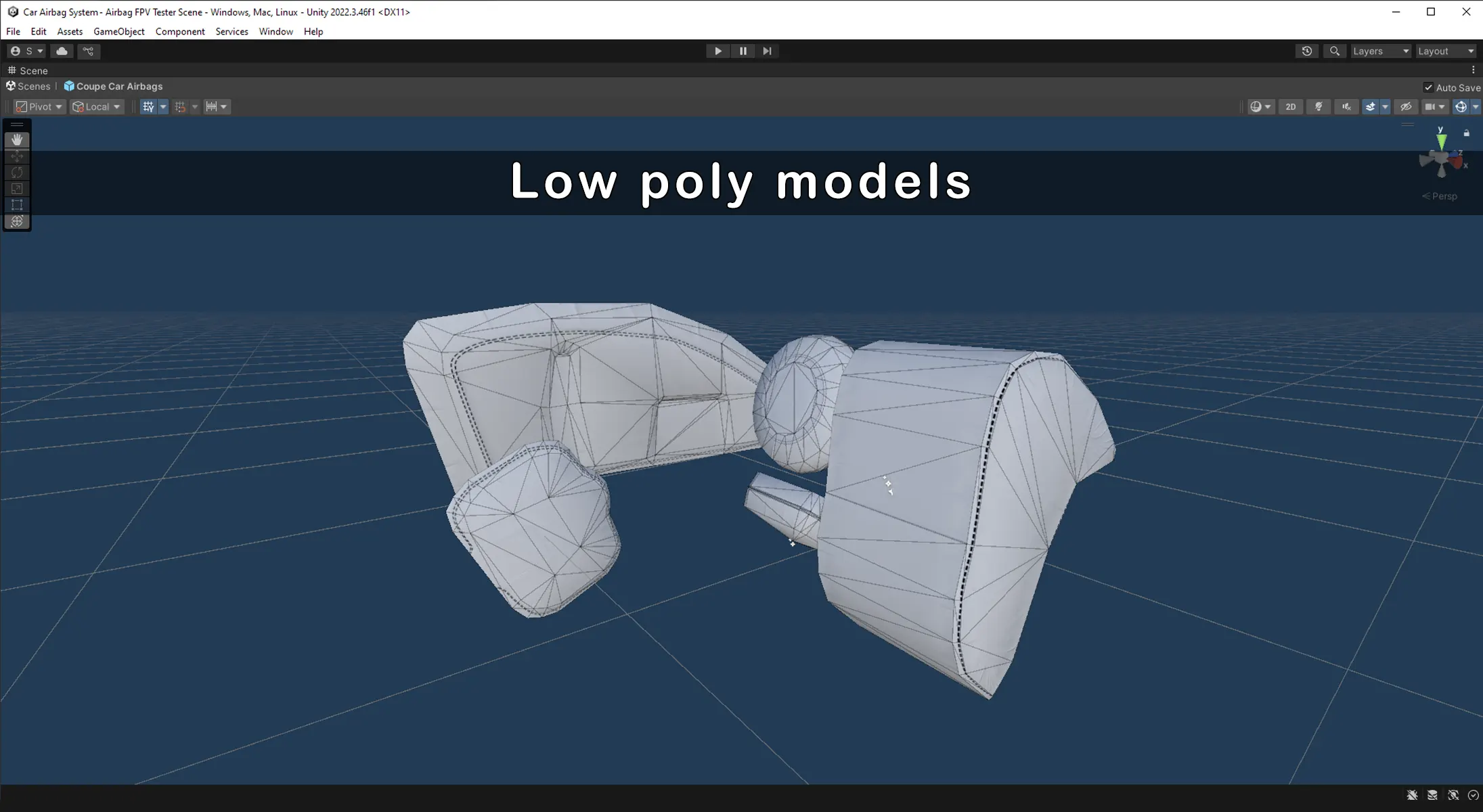This screenshot has width=1483, height=812.
Task: Open the Local handle rotation dropdown
Action: [97, 107]
